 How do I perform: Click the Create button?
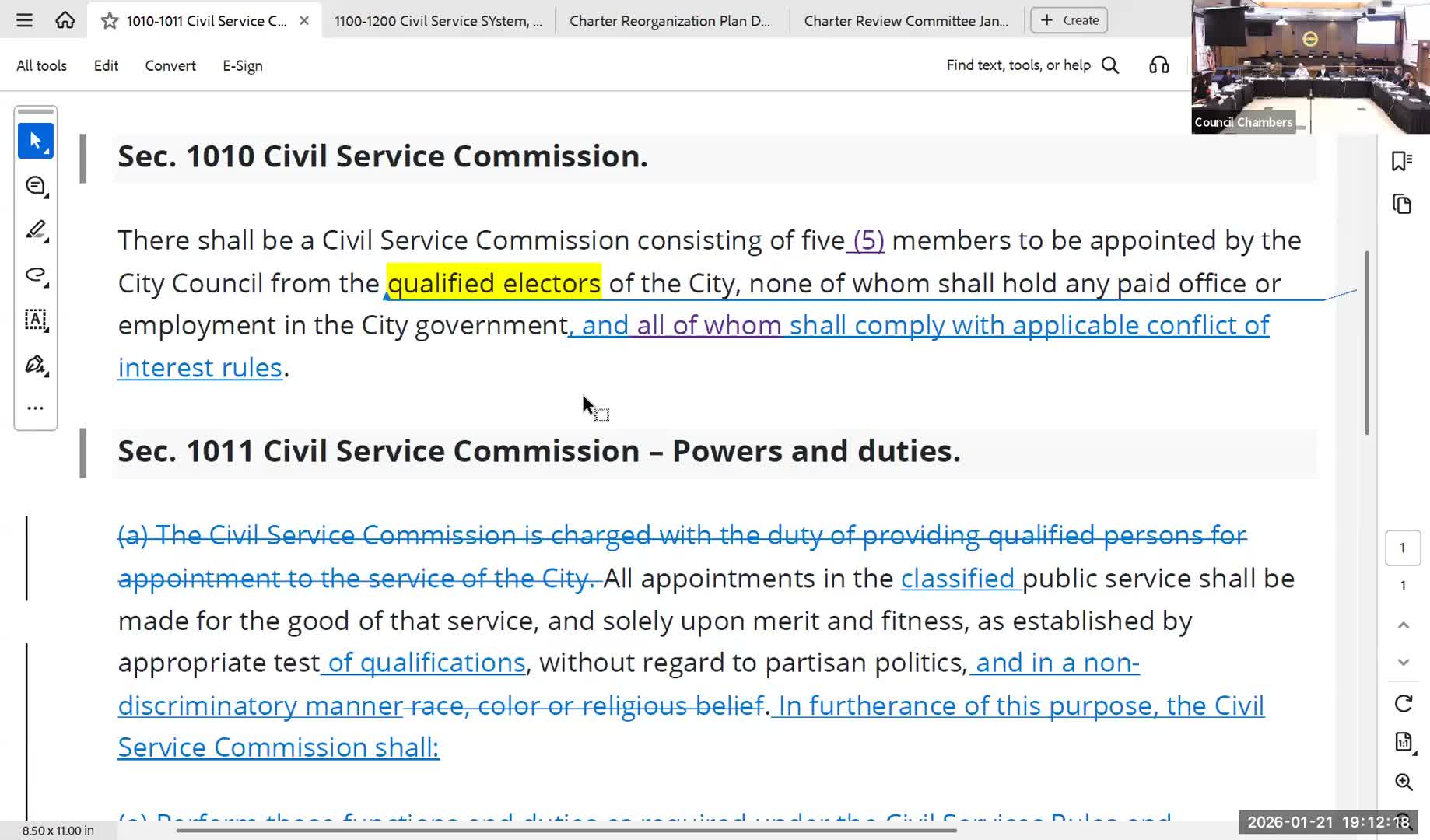[x=1068, y=19]
